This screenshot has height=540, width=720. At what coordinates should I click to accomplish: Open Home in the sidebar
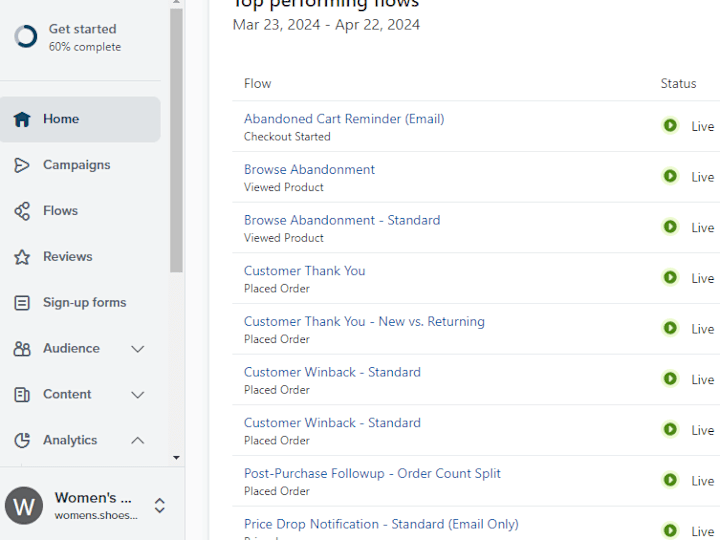coord(80,119)
